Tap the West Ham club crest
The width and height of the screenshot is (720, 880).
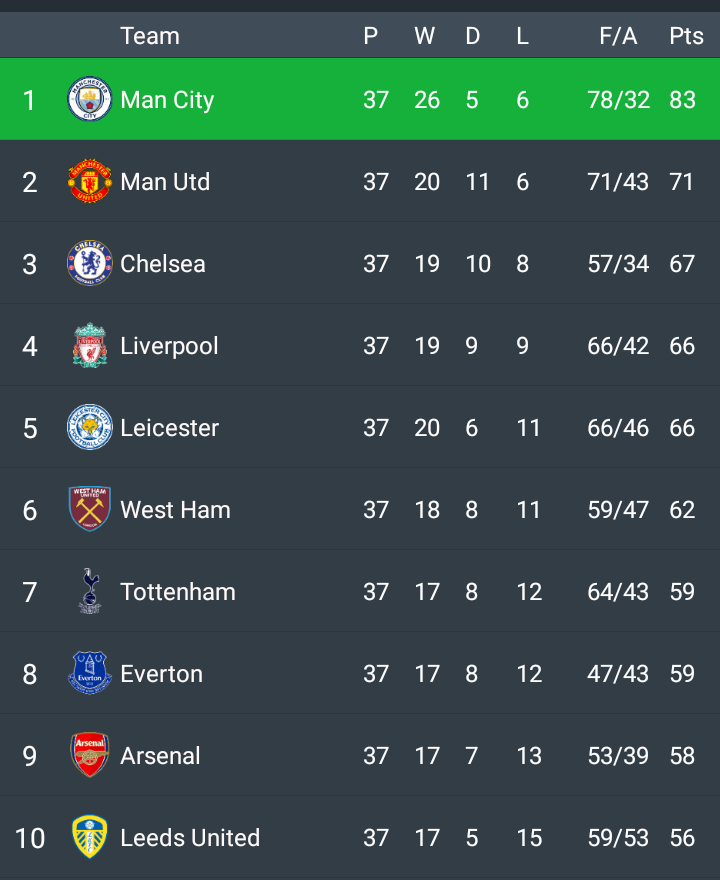pyautogui.click(x=90, y=510)
